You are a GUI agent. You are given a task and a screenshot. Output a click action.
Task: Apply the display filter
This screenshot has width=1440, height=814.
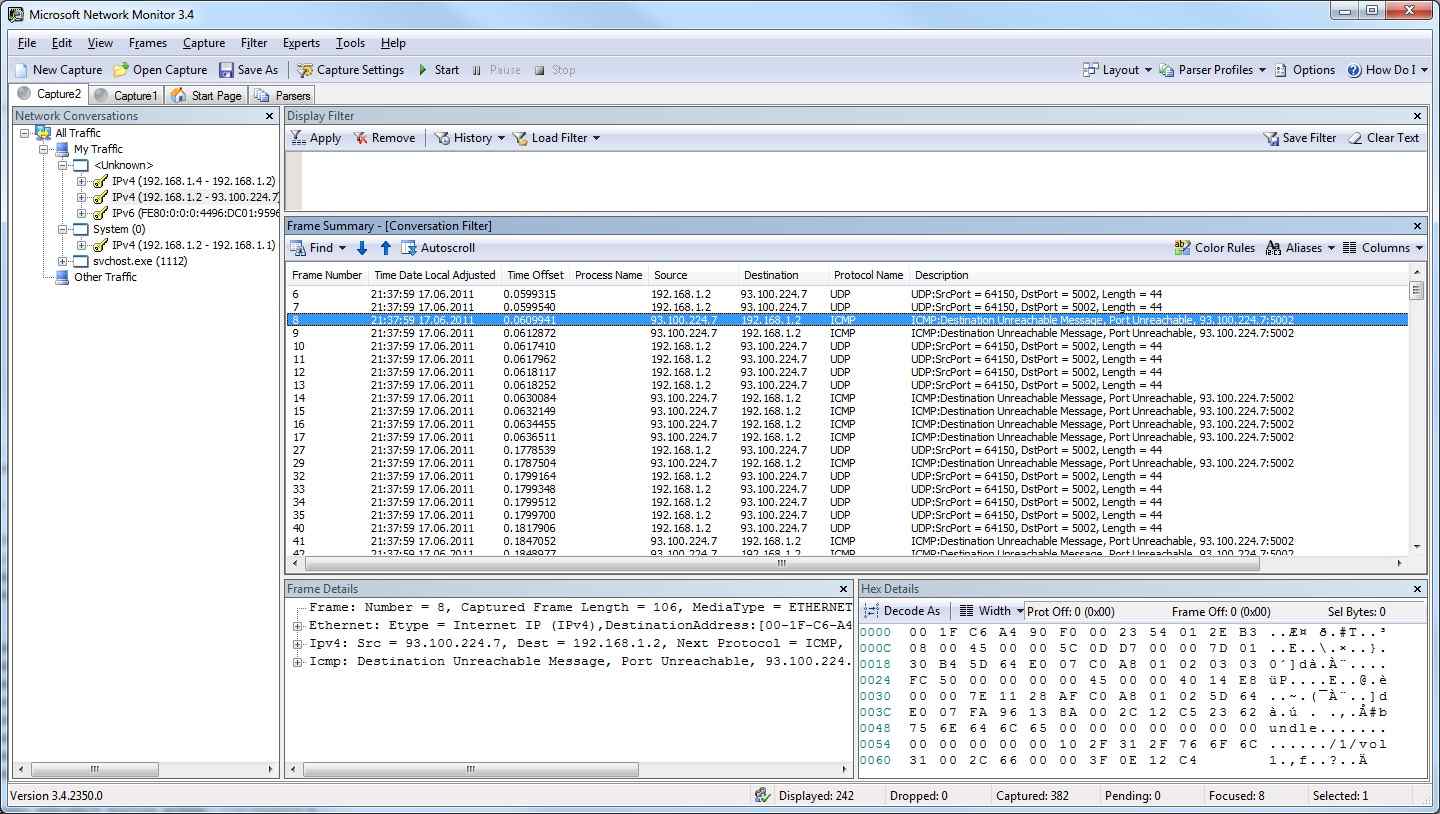tap(316, 138)
